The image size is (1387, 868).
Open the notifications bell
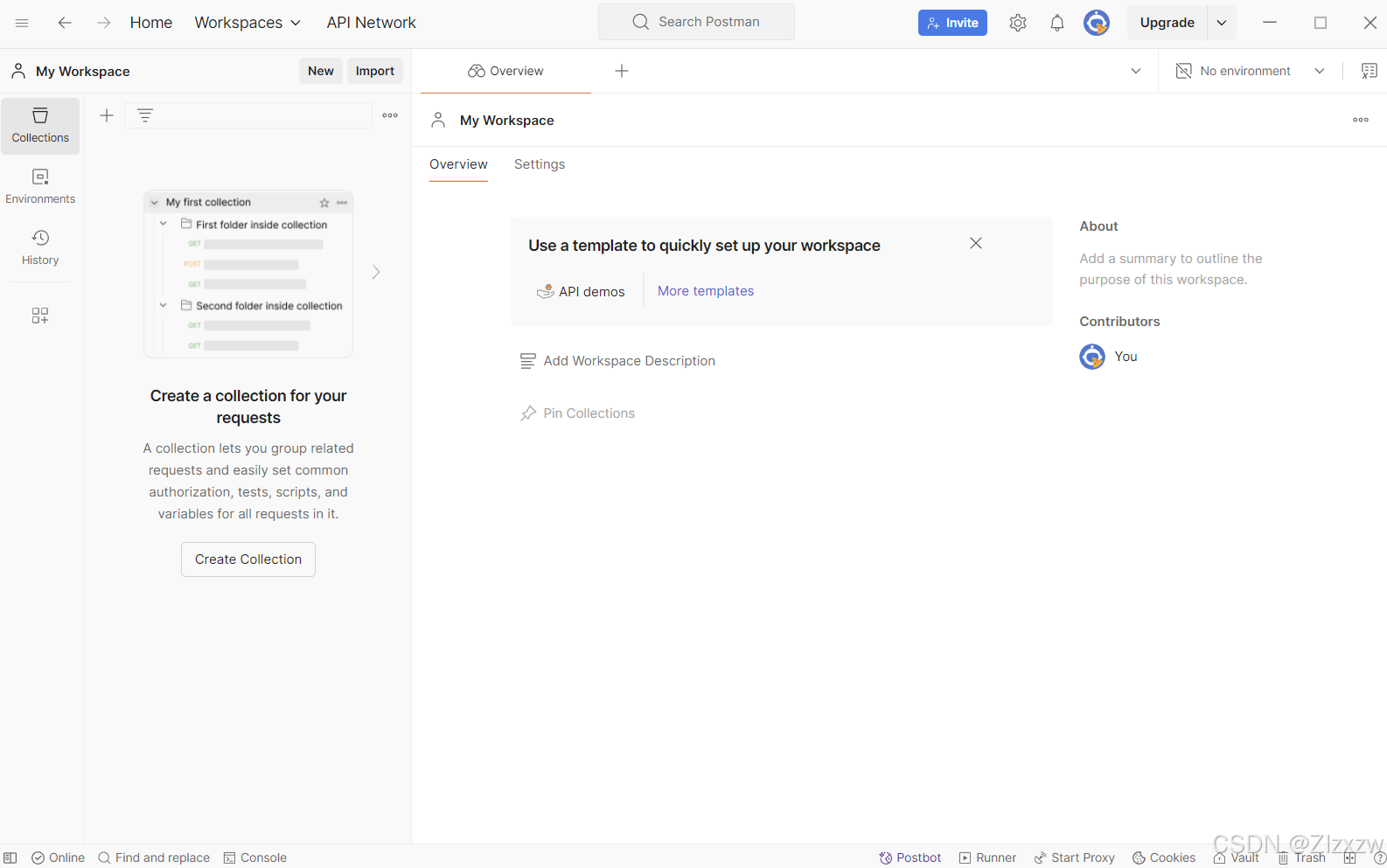[1057, 23]
